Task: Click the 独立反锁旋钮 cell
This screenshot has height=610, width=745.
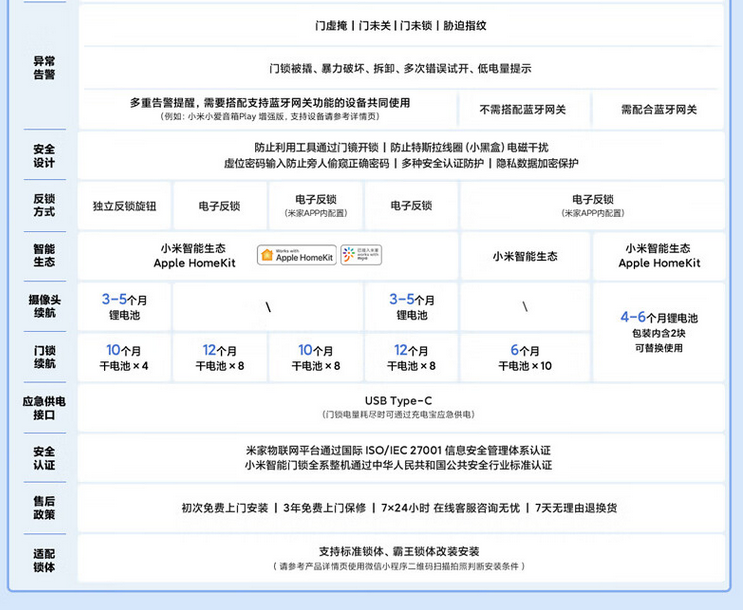Action: [x=124, y=206]
